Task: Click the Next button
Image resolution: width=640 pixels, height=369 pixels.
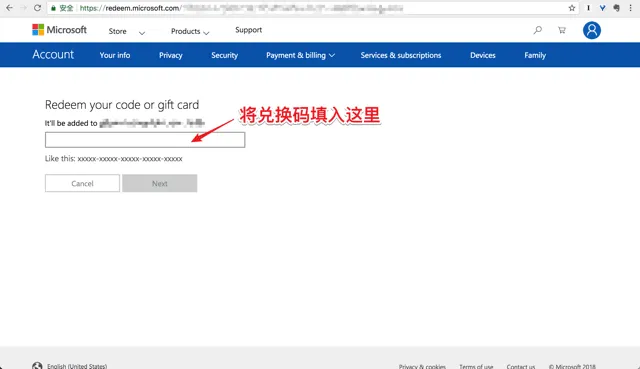Action: tap(160, 183)
